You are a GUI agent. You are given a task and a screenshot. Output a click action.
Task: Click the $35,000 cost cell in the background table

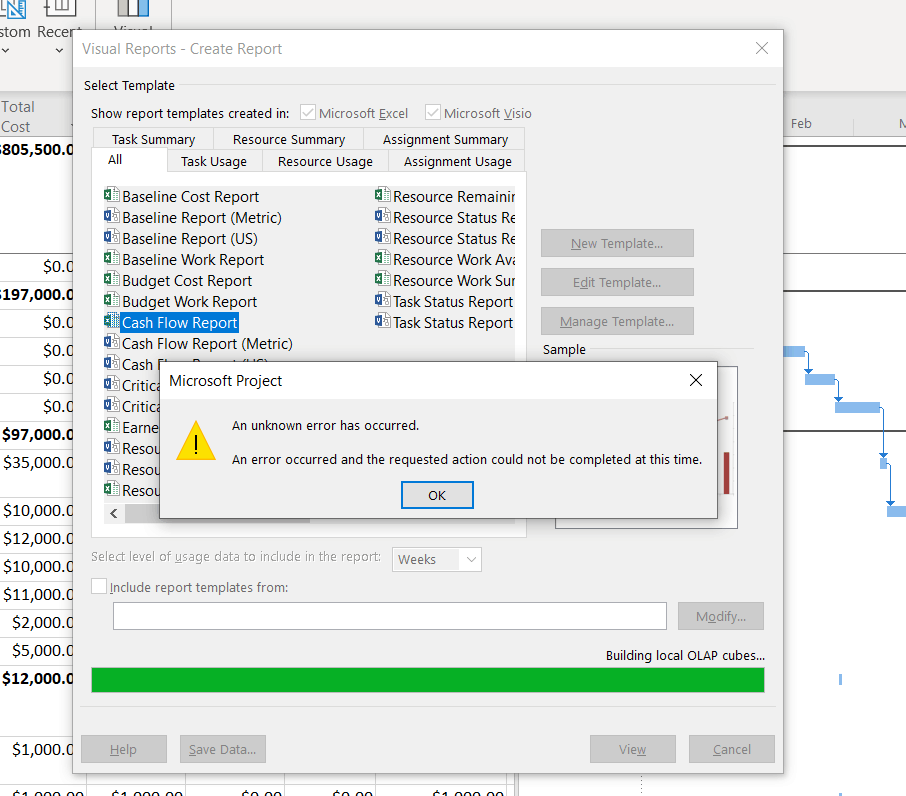point(38,463)
